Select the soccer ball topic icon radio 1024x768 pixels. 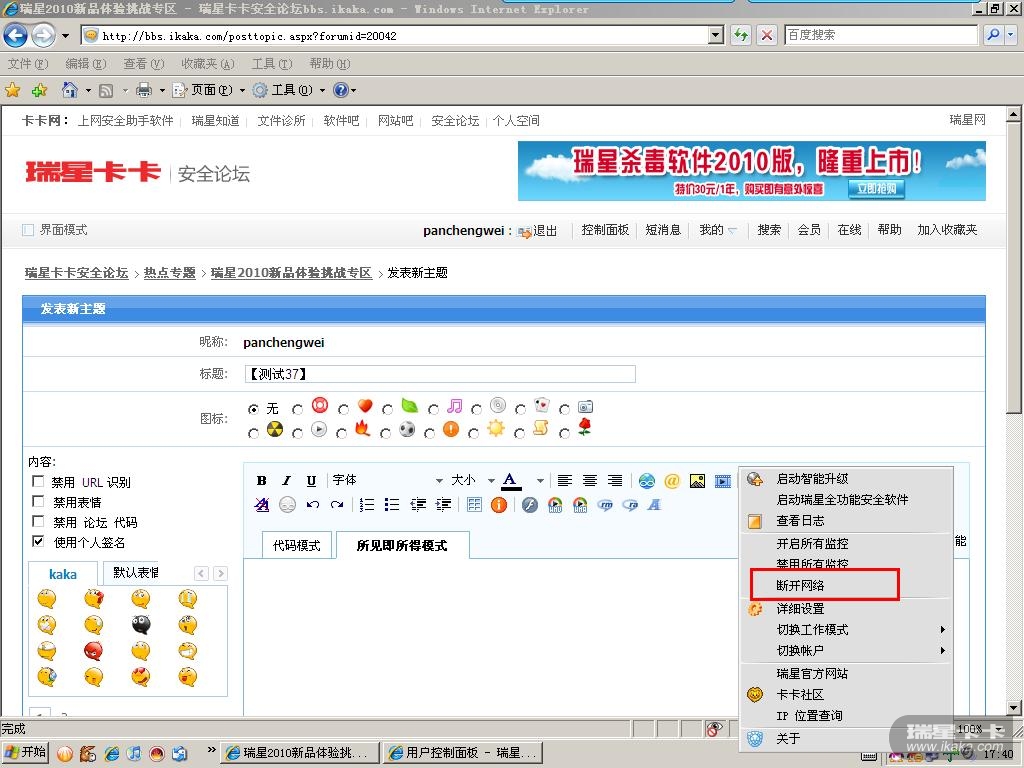pos(385,433)
